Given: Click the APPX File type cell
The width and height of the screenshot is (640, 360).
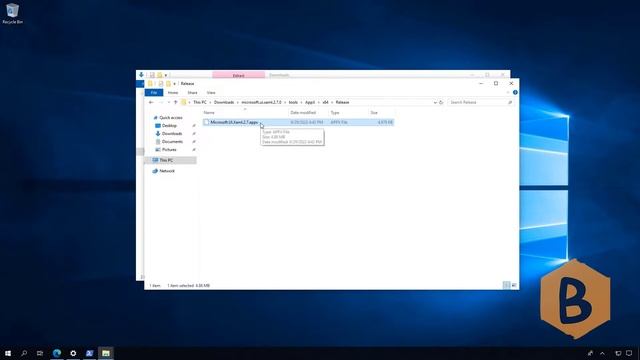Looking at the screenshot, I should (x=339, y=122).
